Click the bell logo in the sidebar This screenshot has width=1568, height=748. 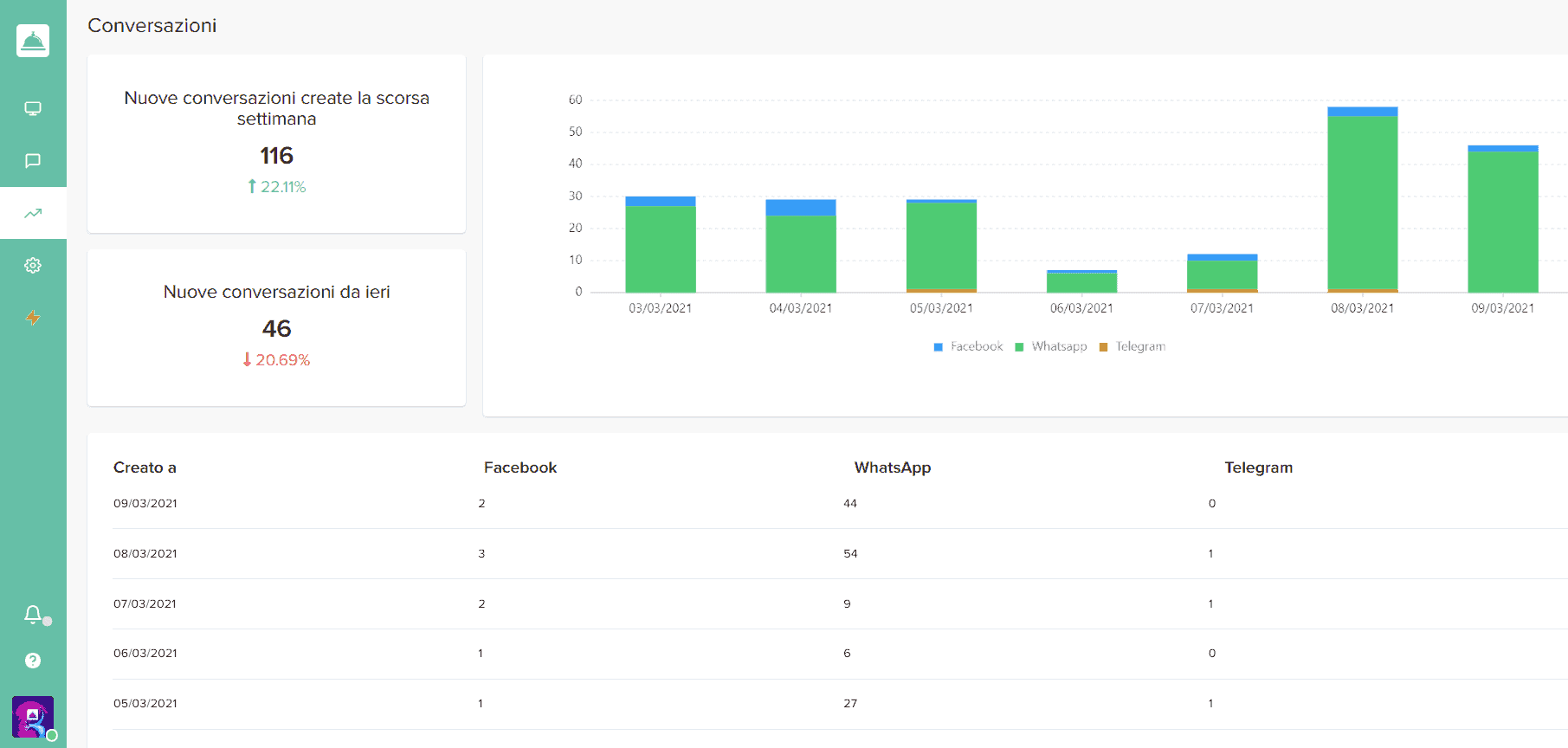(x=33, y=41)
